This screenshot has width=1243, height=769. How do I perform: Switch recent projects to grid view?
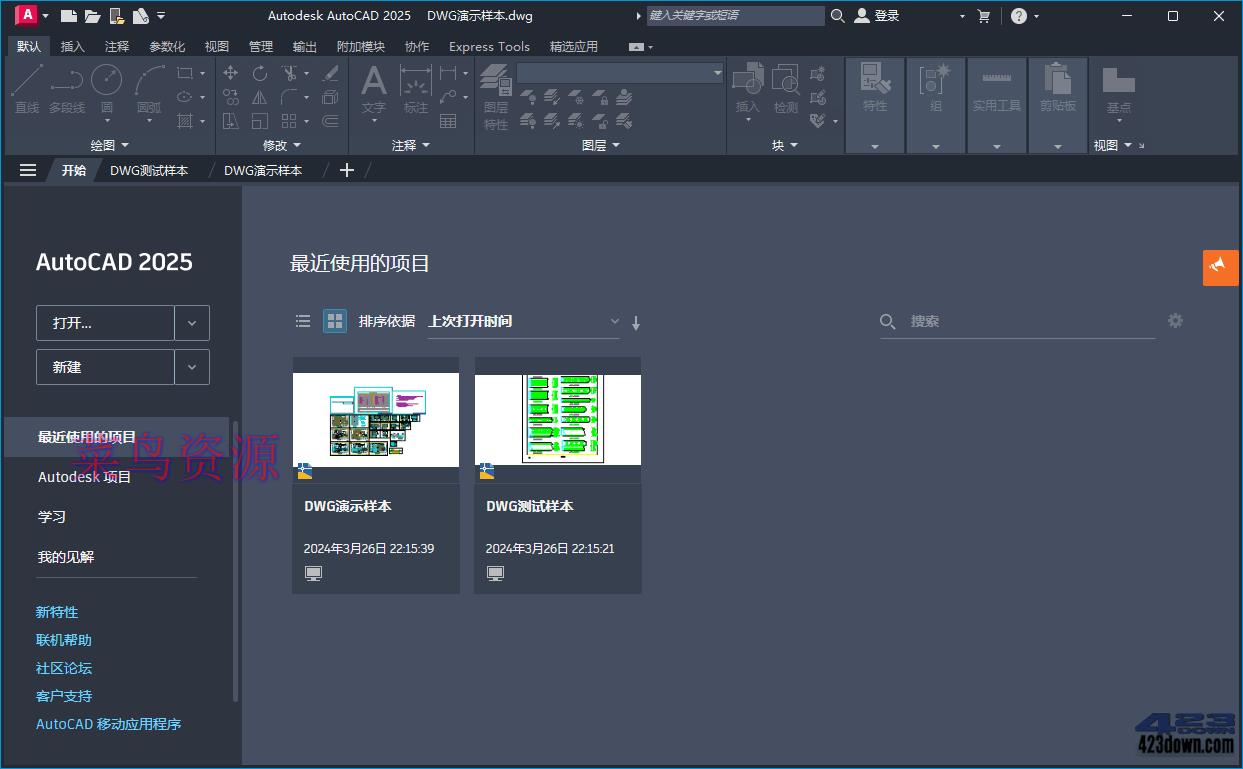(334, 321)
